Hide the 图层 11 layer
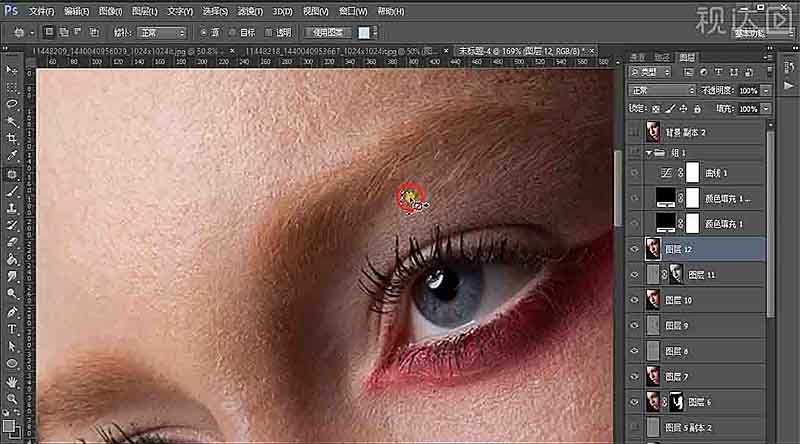 coord(634,275)
